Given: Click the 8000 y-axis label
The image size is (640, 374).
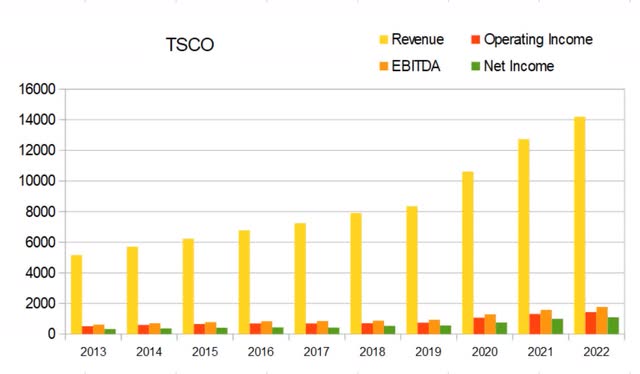Looking at the screenshot, I should pos(40,211).
